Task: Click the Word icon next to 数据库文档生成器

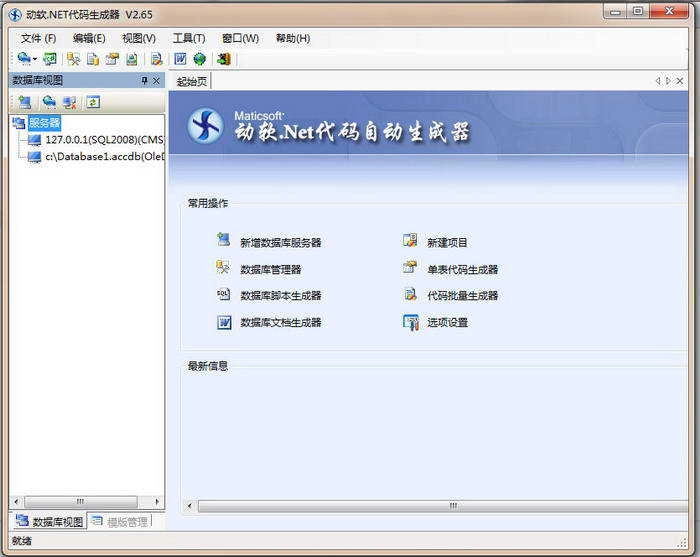Action: pos(224,322)
